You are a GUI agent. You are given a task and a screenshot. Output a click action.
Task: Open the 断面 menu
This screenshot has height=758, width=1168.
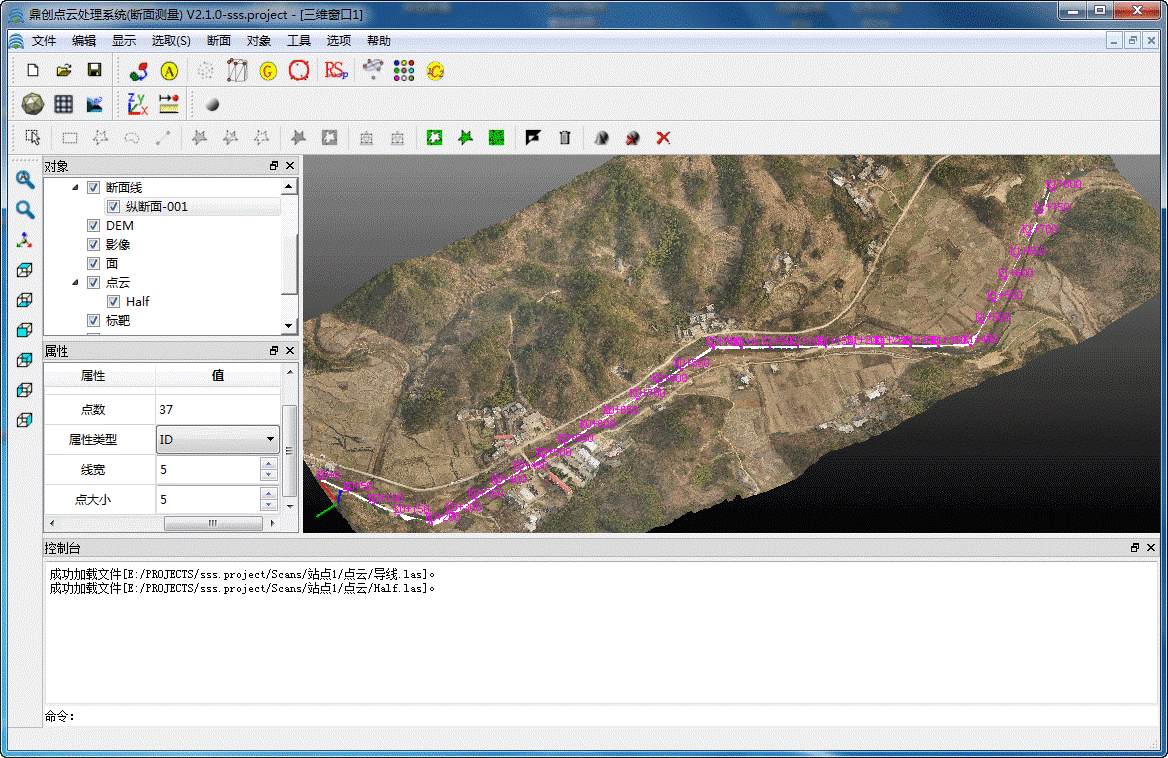[218, 41]
